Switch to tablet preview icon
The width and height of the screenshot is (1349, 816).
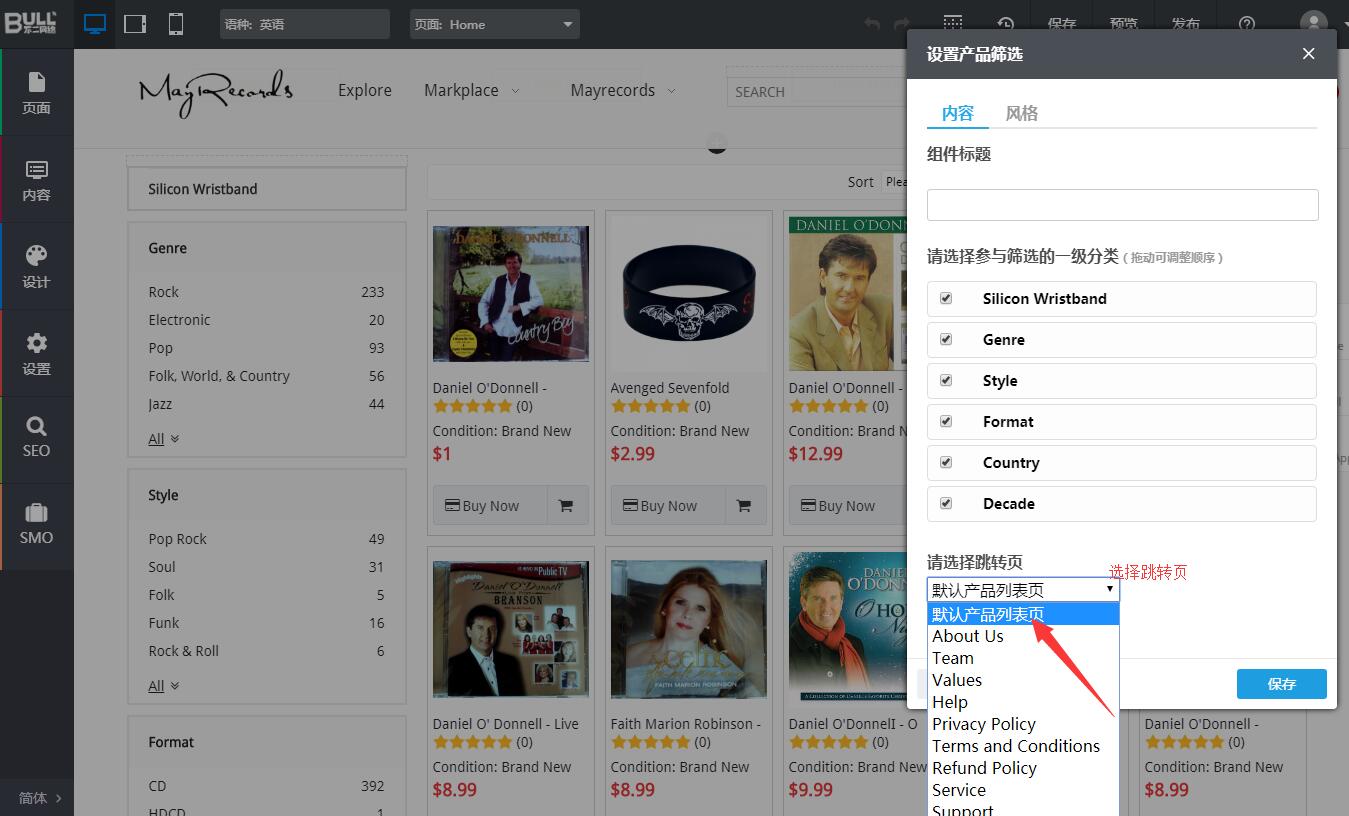pyautogui.click(x=135, y=24)
